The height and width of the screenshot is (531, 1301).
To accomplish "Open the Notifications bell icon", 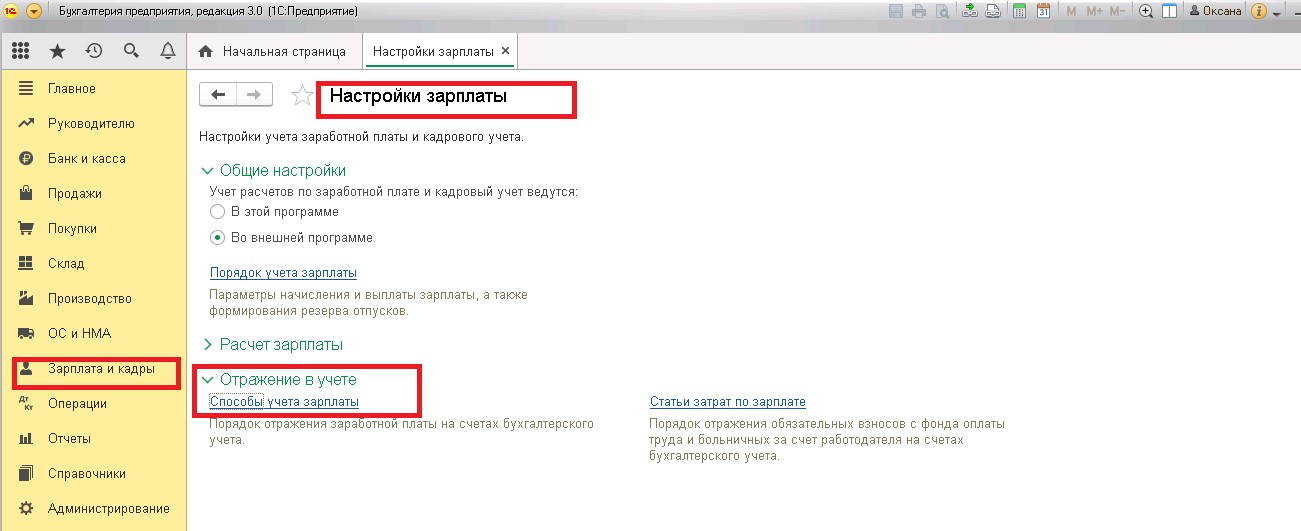I will 168,51.
